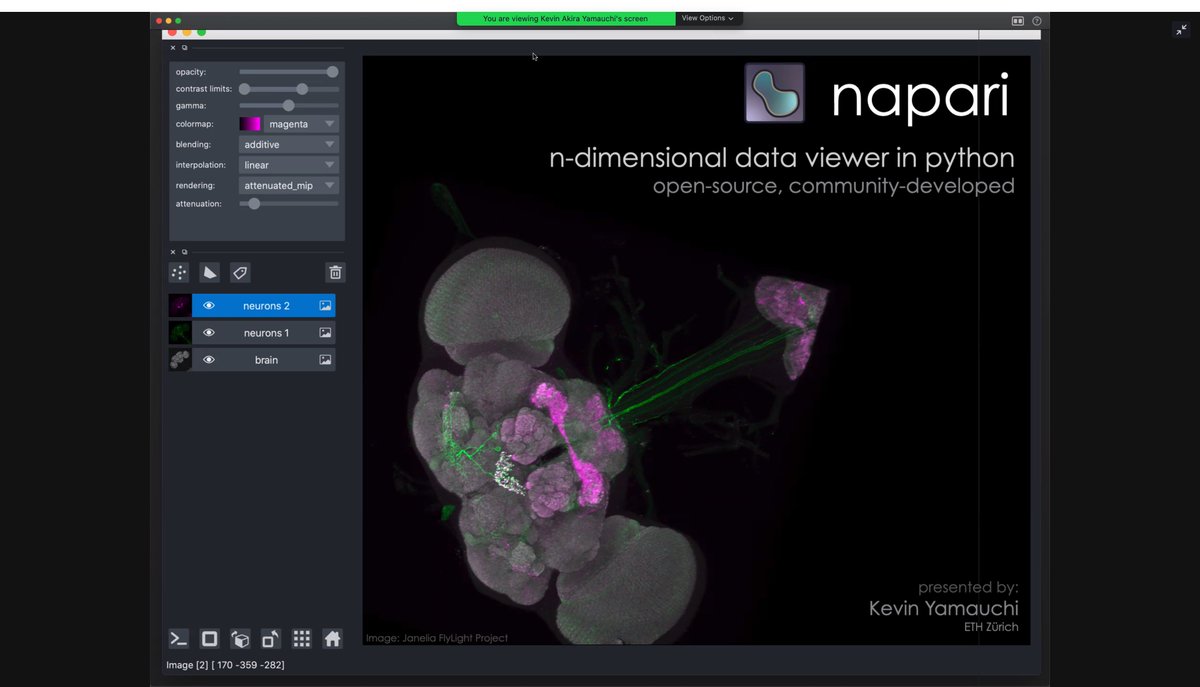This screenshot has height=687, width=1200.
Task: Click the 'Kevin Yamauchi' presenter name
Action: click(x=944, y=608)
